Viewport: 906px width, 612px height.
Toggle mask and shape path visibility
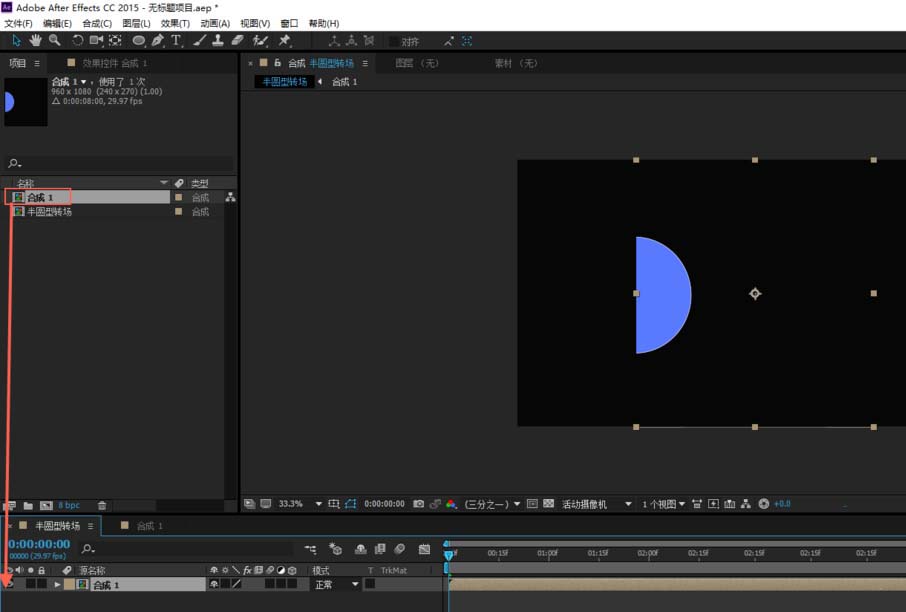pyautogui.click(x=350, y=504)
